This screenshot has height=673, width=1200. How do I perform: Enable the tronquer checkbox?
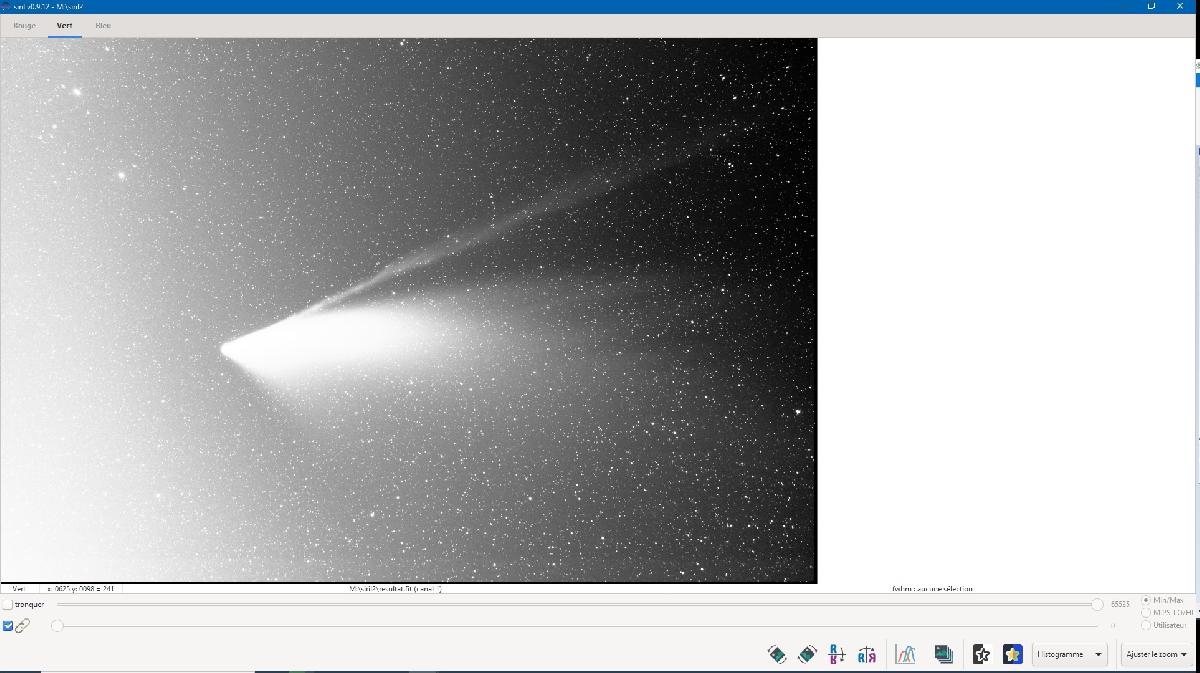click(x=8, y=605)
